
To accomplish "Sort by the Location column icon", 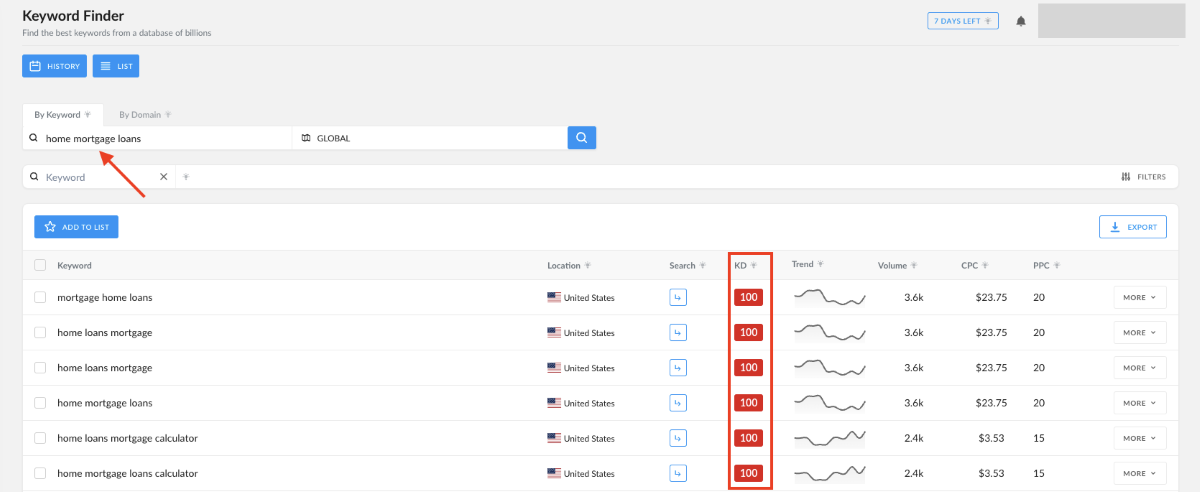I will (x=588, y=266).
